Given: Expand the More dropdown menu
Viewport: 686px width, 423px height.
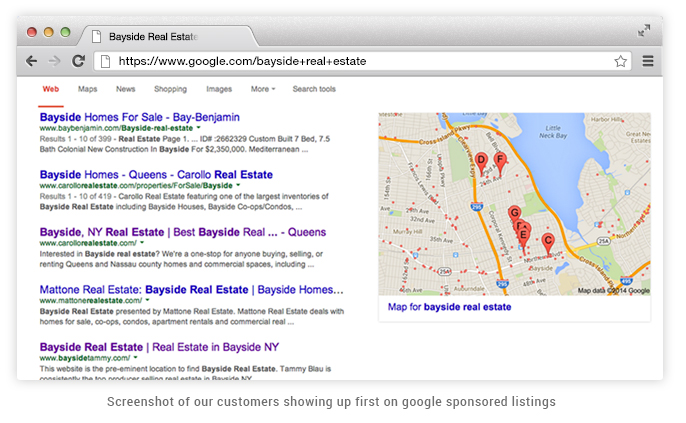Looking at the screenshot, I should tap(263, 89).
